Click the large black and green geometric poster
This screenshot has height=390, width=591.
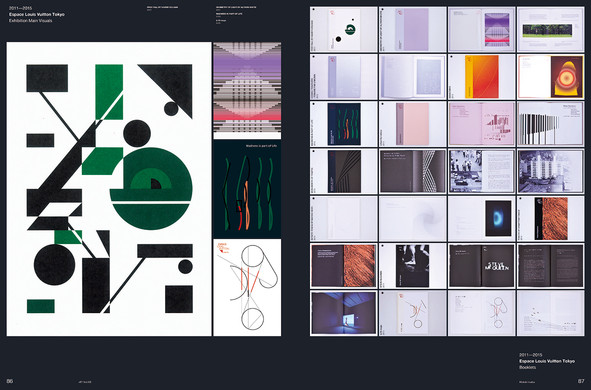point(109,189)
